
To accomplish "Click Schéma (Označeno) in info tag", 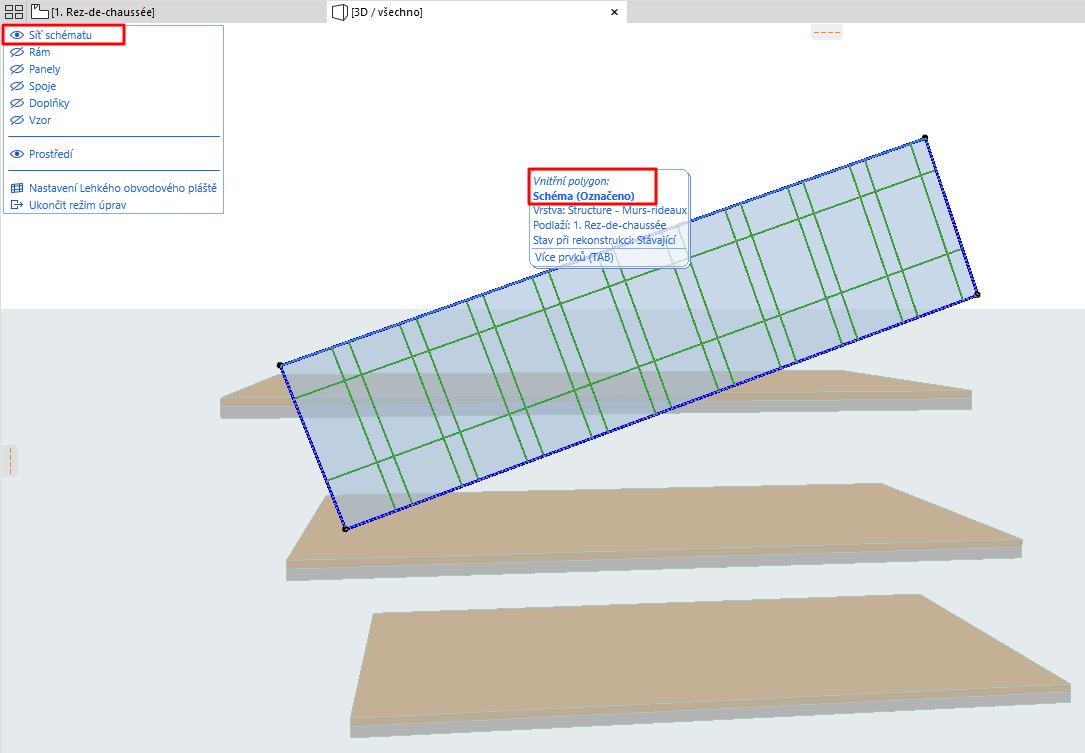I will tap(583, 196).
